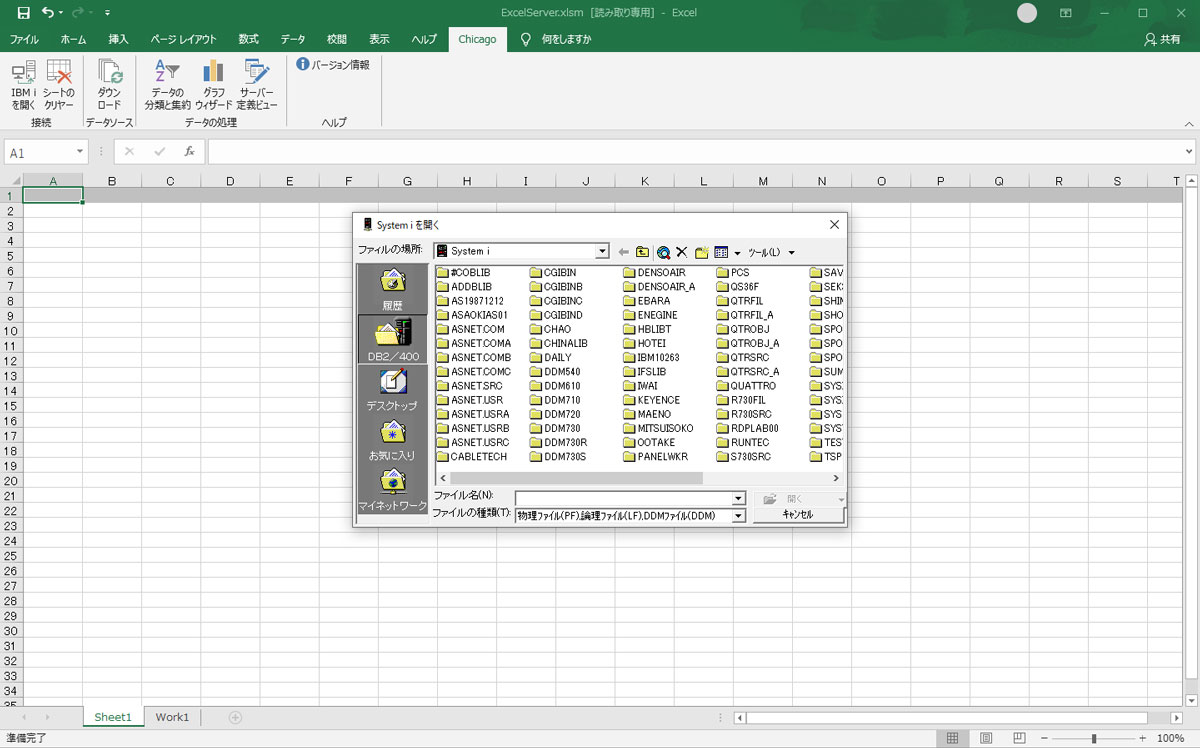1200x748 pixels.
Task: Close the System i を開く dialog
Action: 834,225
